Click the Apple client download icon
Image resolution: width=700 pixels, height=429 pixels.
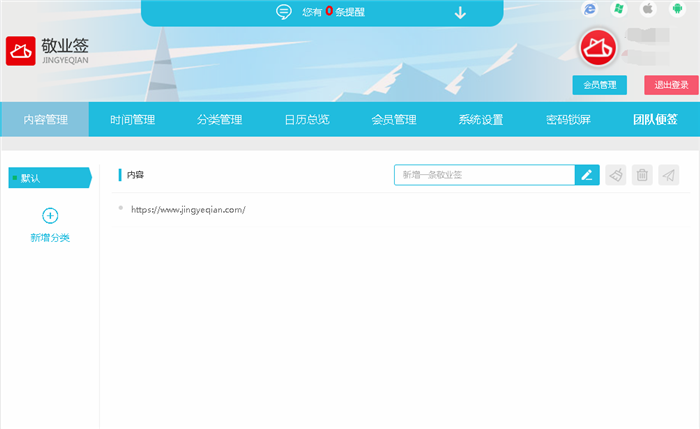click(647, 9)
